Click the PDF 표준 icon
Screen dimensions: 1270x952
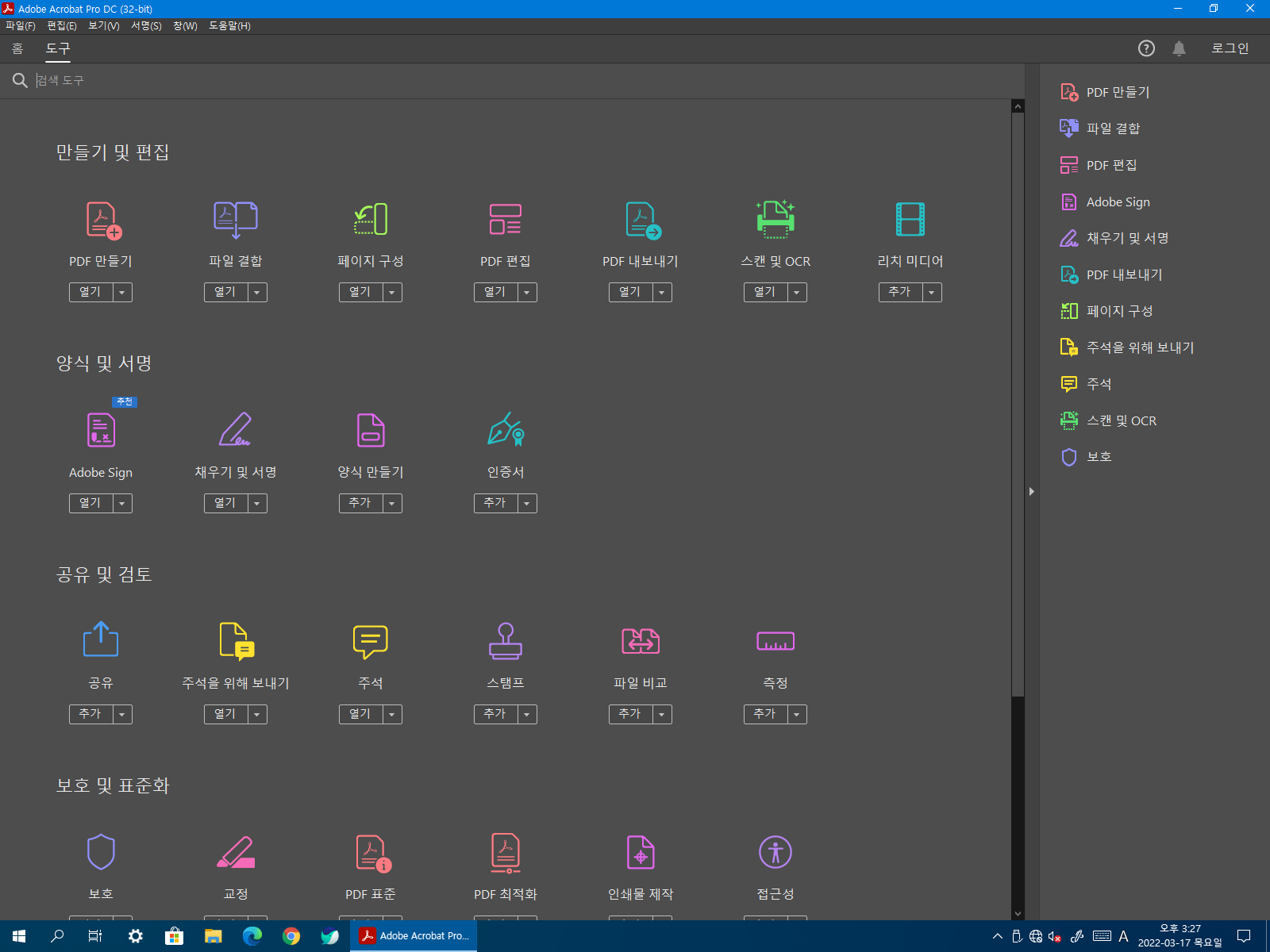coord(373,853)
